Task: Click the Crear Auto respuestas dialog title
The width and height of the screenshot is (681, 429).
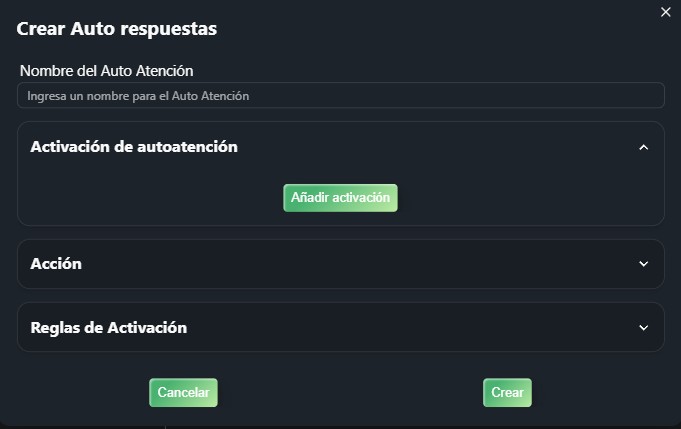Action: coord(117,29)
